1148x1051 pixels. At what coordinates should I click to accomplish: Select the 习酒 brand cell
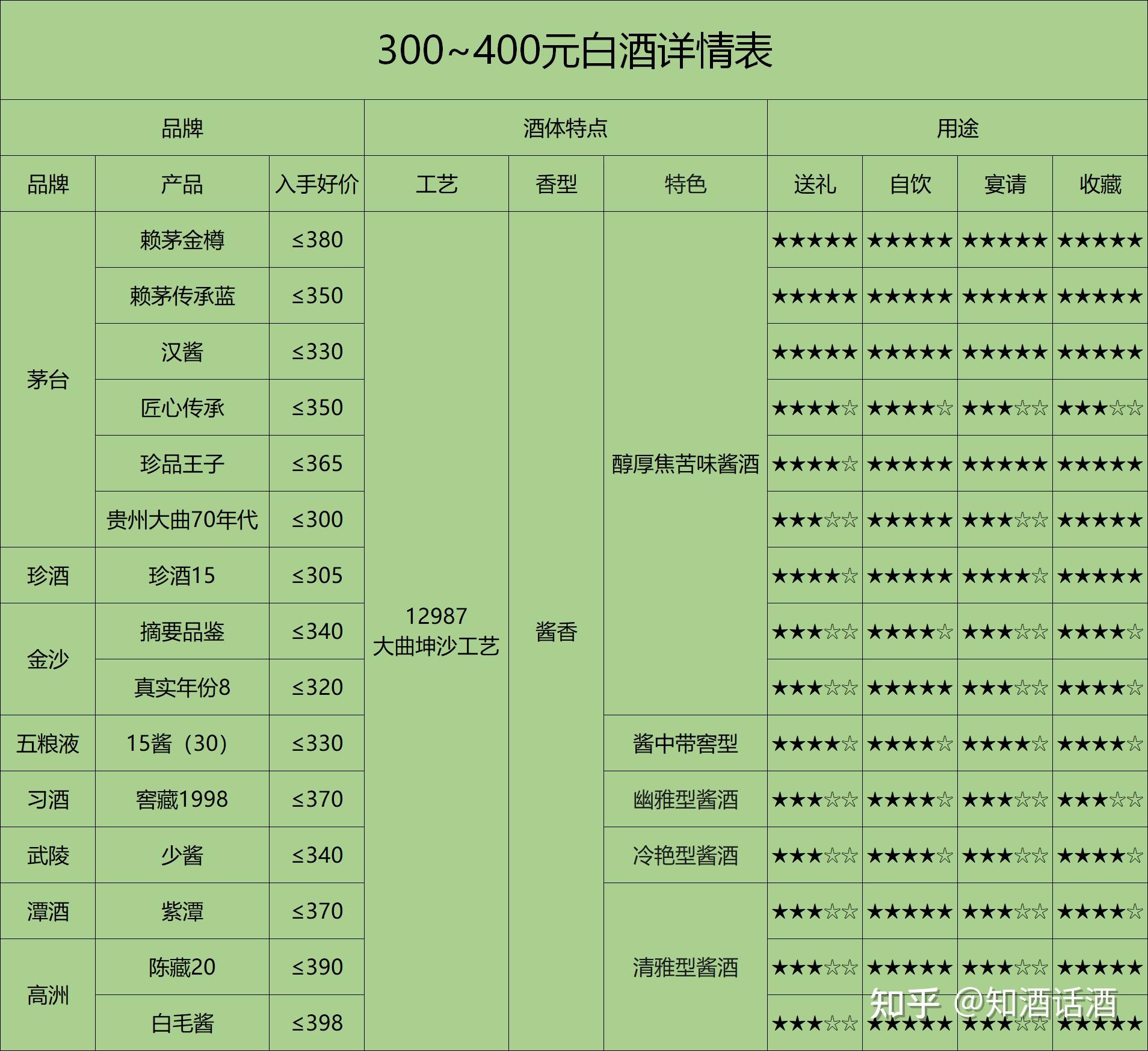click(x=48, y=799)
